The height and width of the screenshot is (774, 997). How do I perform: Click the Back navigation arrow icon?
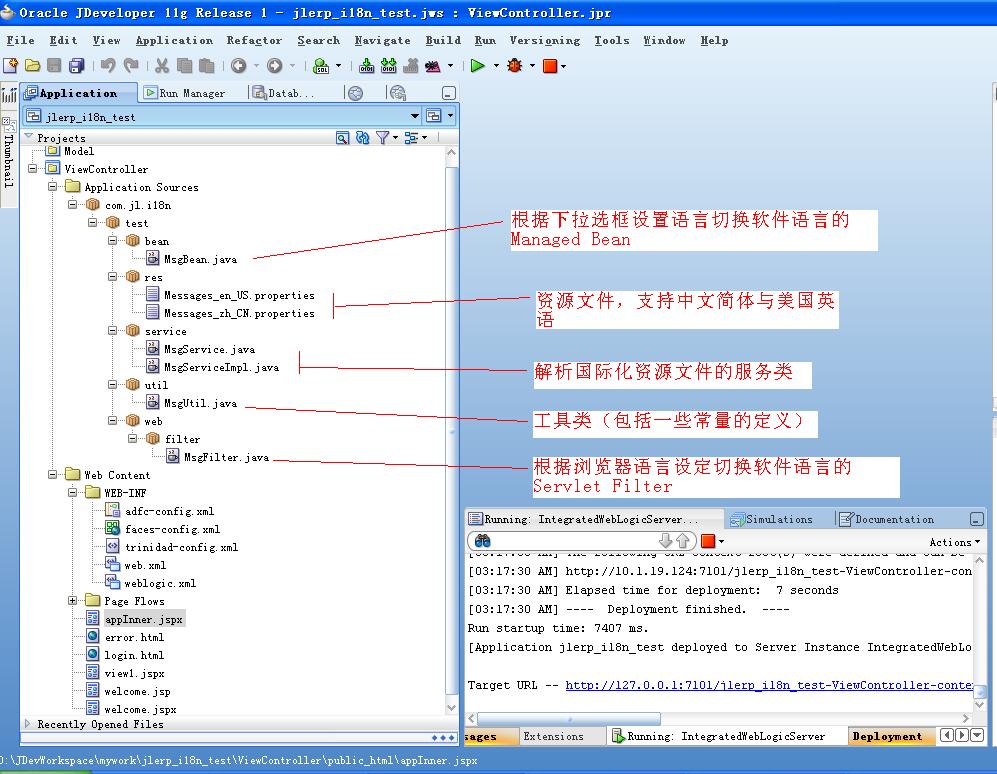click(238, 65)
